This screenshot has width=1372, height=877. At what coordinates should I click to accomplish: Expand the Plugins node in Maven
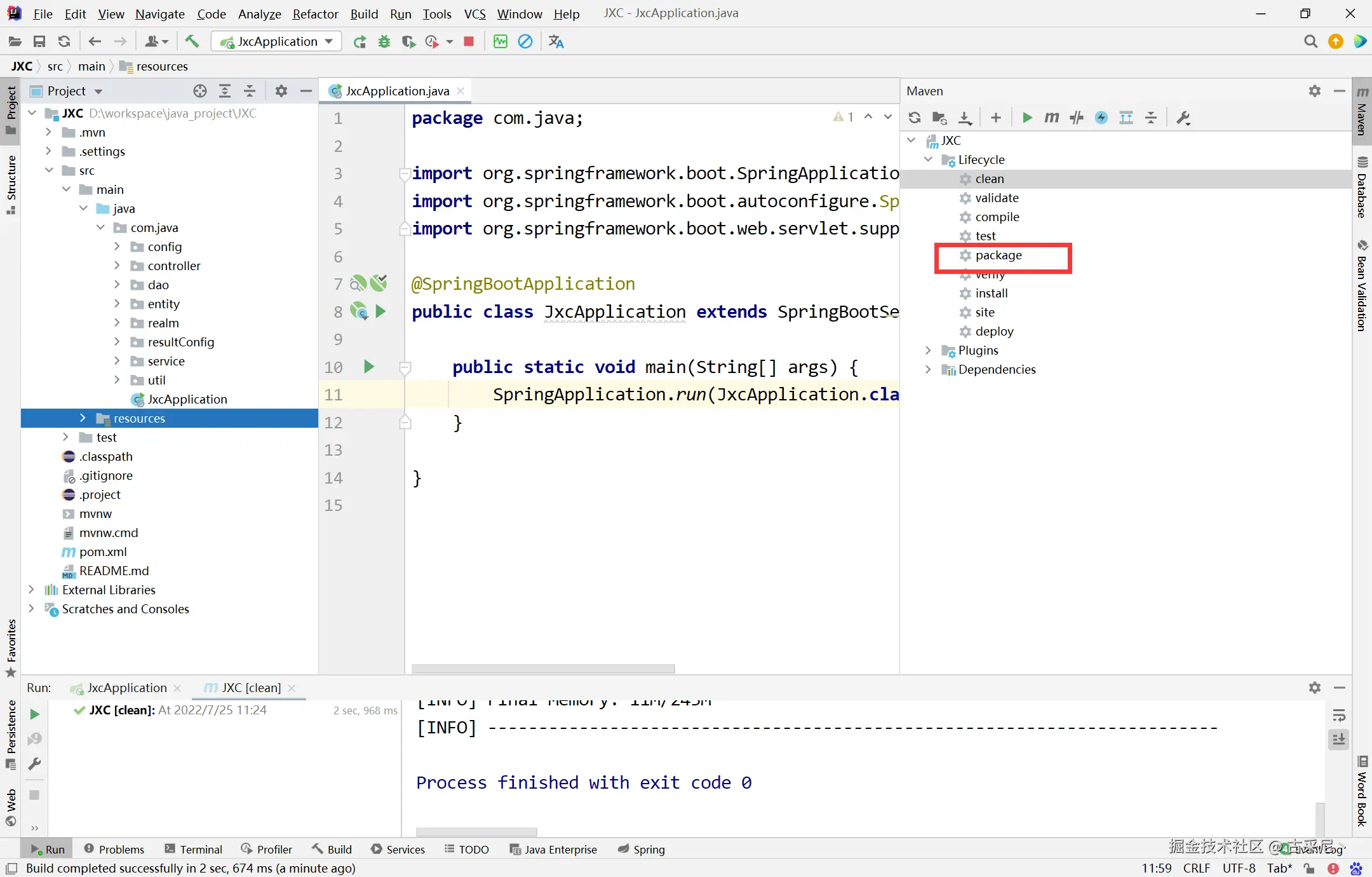[928, 350]
